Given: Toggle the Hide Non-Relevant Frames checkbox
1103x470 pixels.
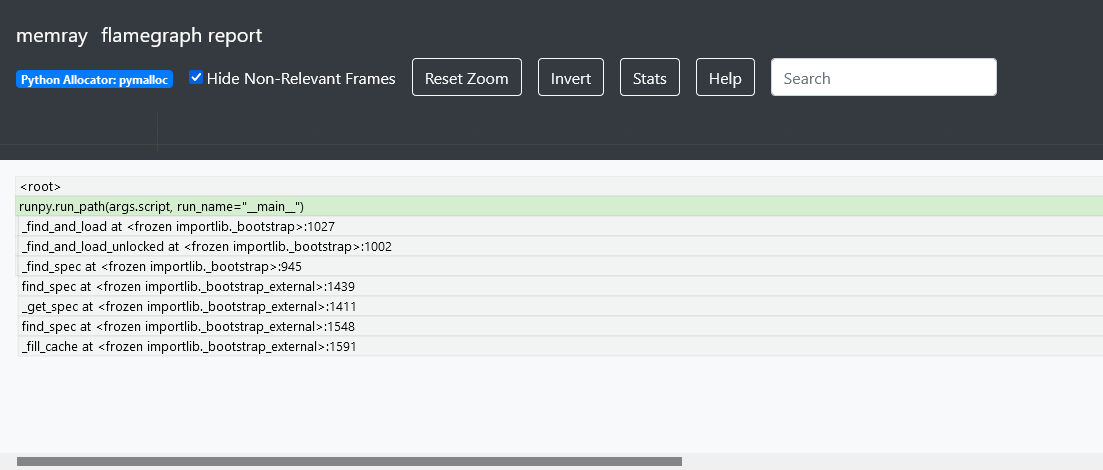Looking at the screenshot, I should coord(197,78).
